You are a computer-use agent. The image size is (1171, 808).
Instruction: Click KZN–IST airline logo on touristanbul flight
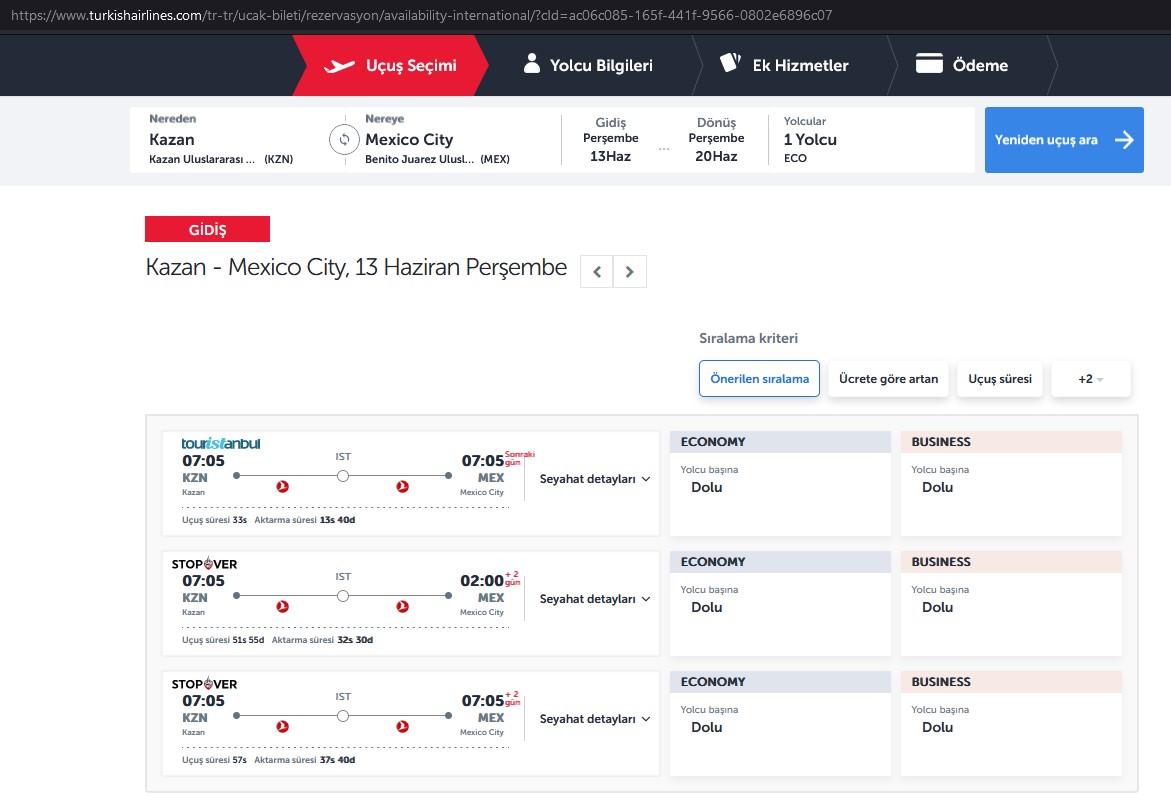(282, 487)
